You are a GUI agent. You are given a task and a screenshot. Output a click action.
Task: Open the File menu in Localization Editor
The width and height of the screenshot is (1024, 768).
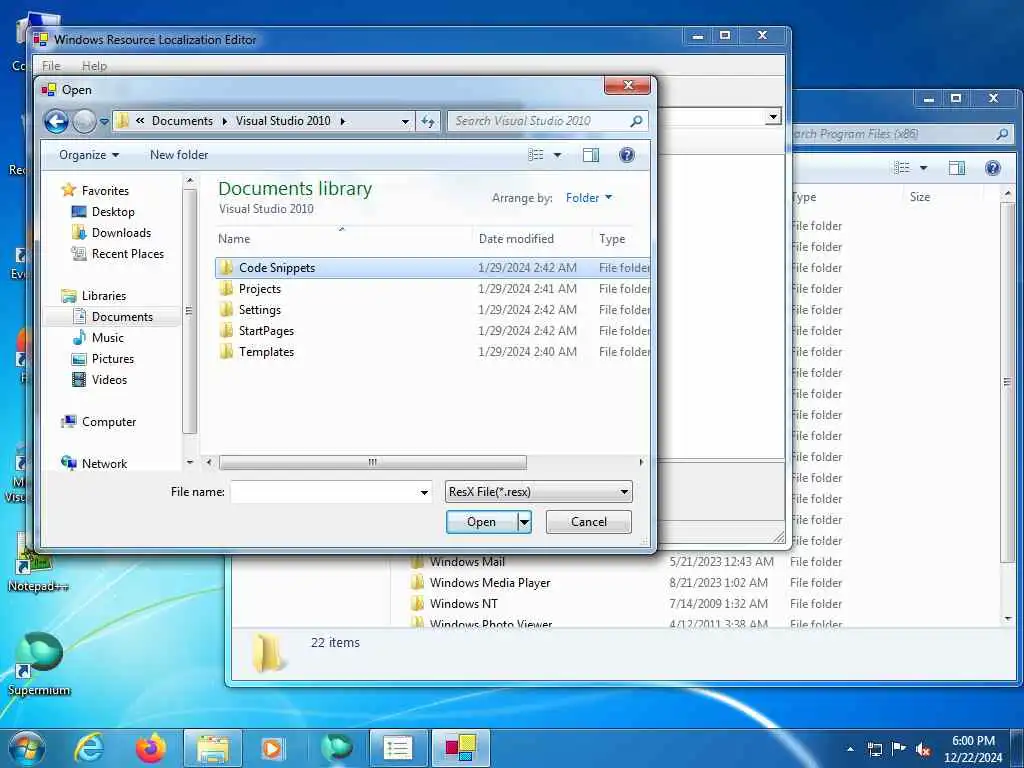click(51, 66)
